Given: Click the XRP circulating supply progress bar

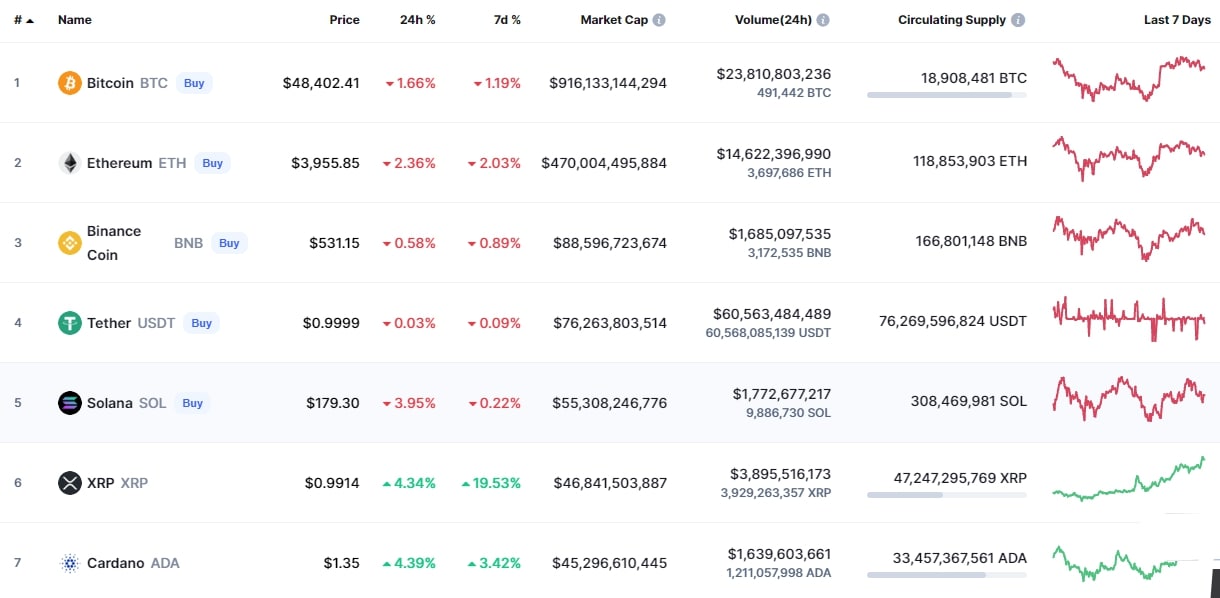Looking at the screenshot, I should point(947,495).
